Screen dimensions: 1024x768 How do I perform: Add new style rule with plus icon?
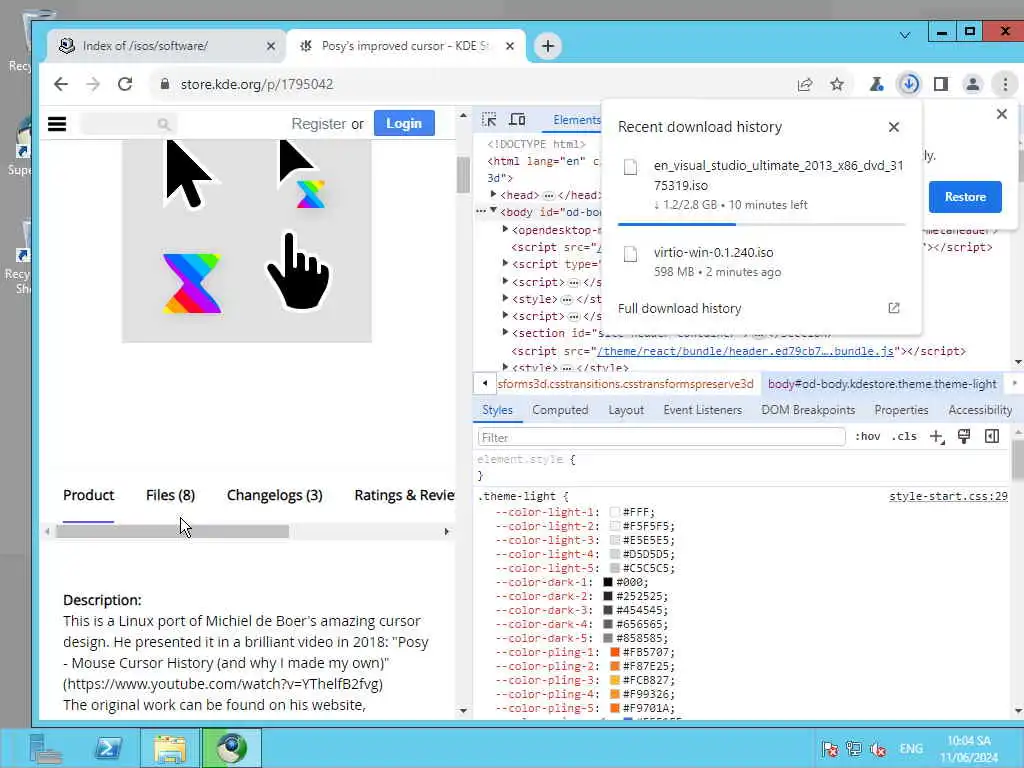[936, 437]
